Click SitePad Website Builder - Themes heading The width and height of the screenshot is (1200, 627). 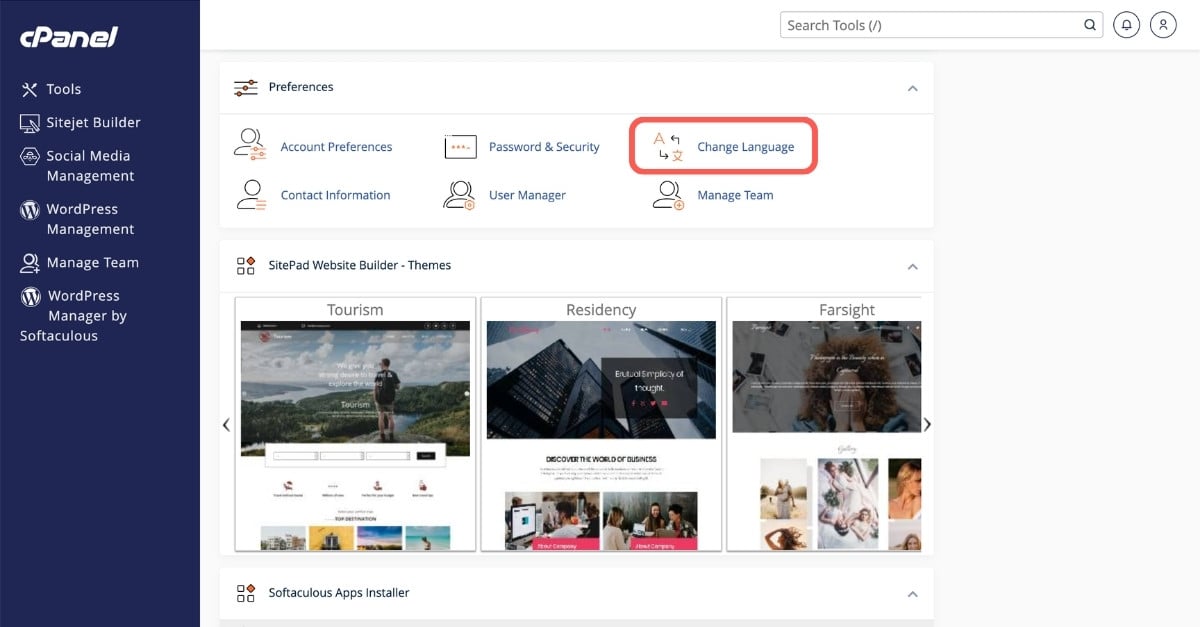(x=360, y=265)
